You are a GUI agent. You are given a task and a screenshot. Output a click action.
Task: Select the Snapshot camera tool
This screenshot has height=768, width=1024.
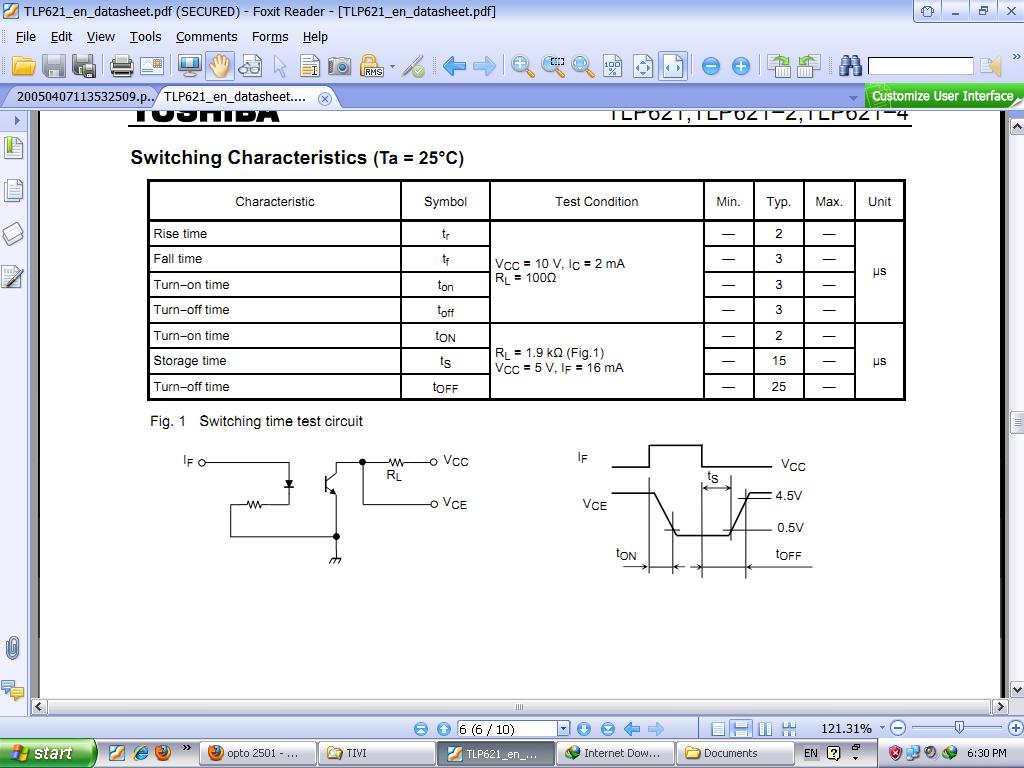point(340,66)
